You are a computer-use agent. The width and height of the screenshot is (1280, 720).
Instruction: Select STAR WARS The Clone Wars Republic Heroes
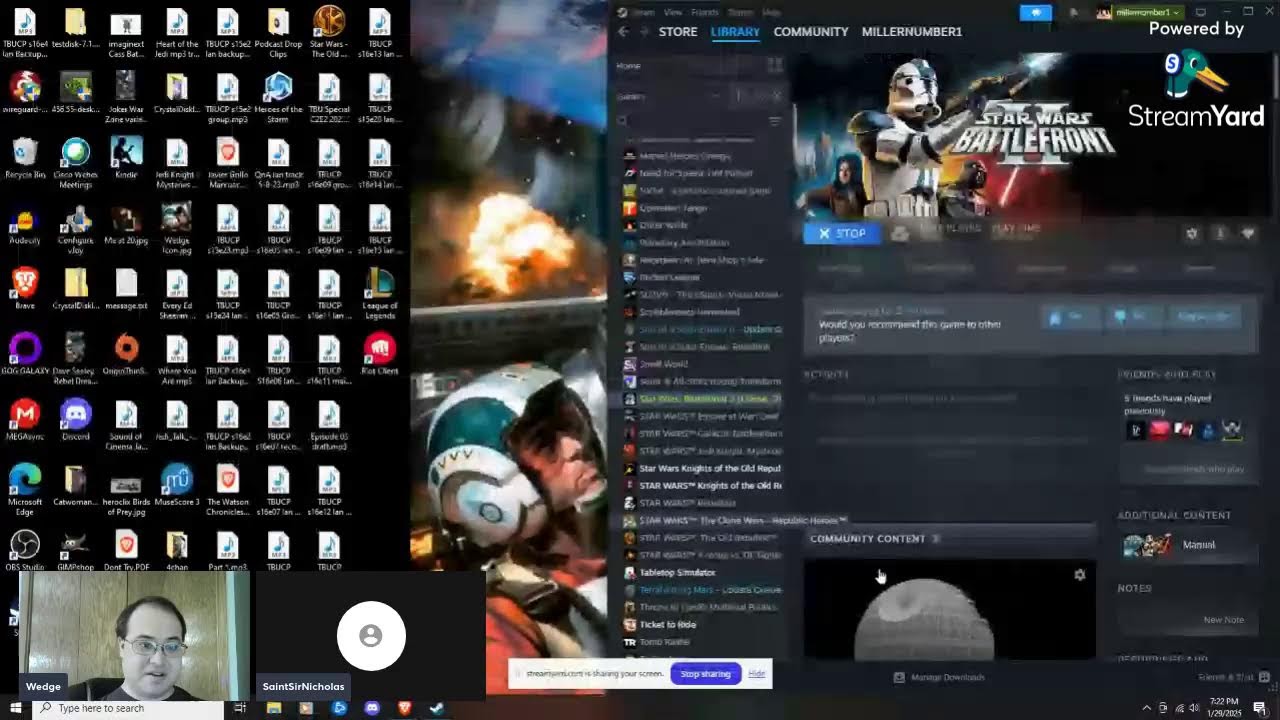point(742,520)
